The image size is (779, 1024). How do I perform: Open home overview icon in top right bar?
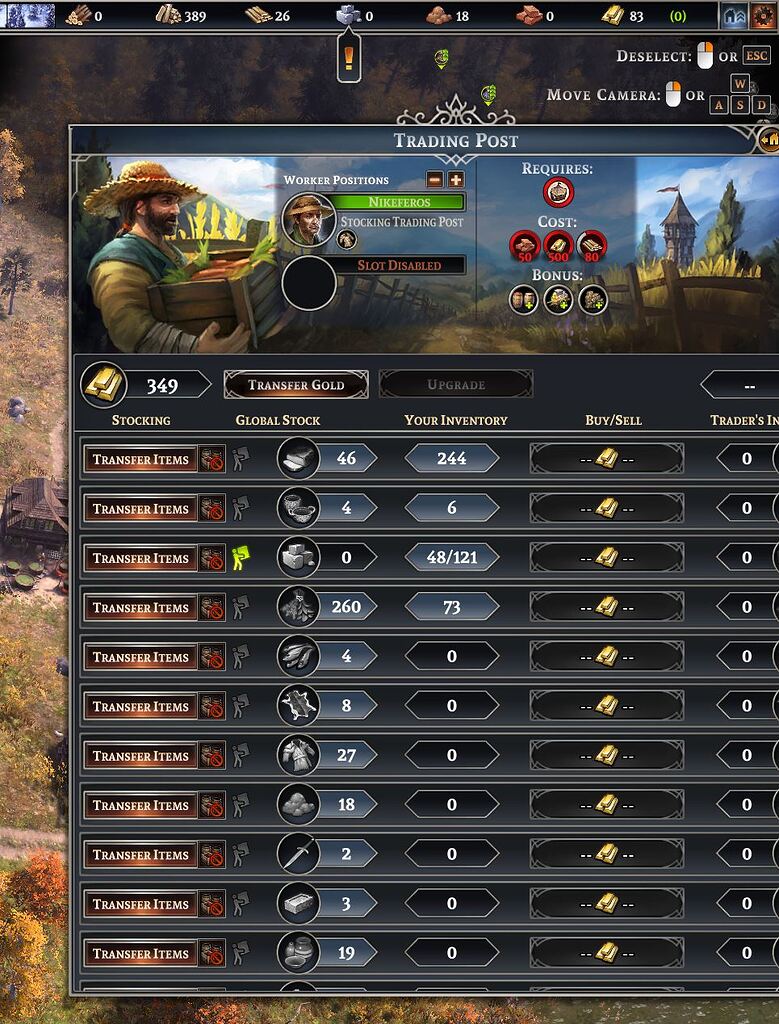(734, 16)
